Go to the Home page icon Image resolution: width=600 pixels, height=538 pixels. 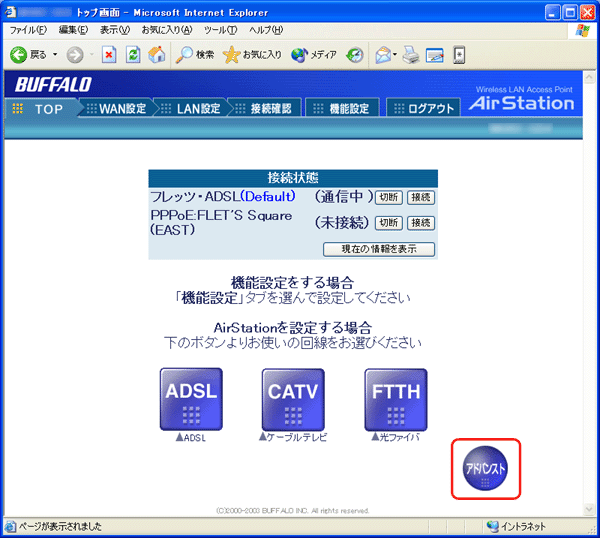coord(157,55)
